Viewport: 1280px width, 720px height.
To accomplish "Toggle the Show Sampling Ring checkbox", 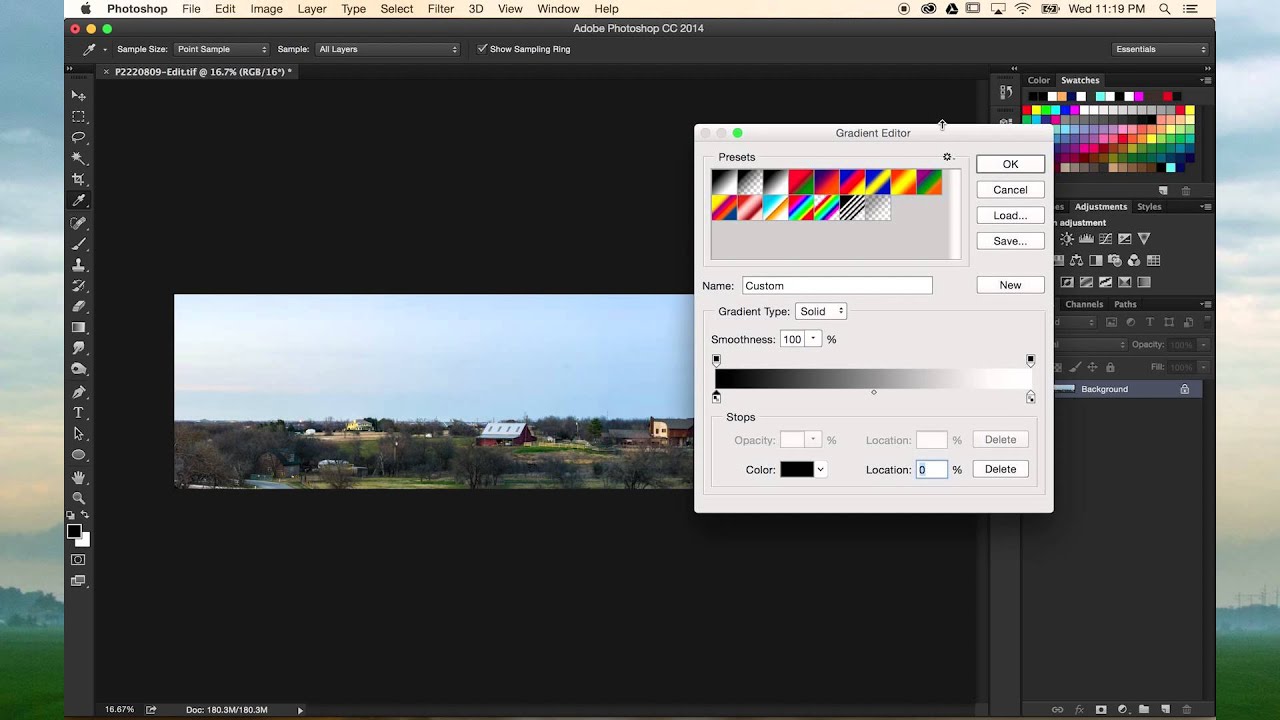I will click(483, 49).
